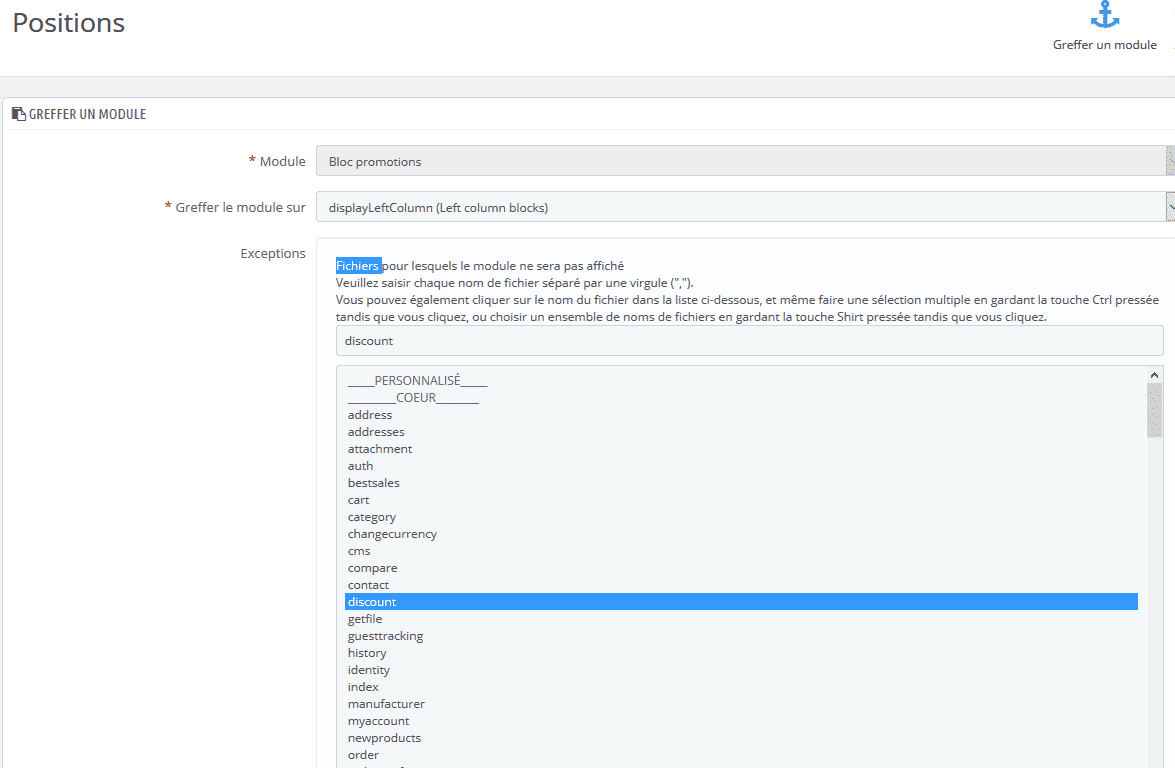Click the file list scrollbar thumb
The width and height of the screenshot is (1175, 768).
[x=1154, y=410]
